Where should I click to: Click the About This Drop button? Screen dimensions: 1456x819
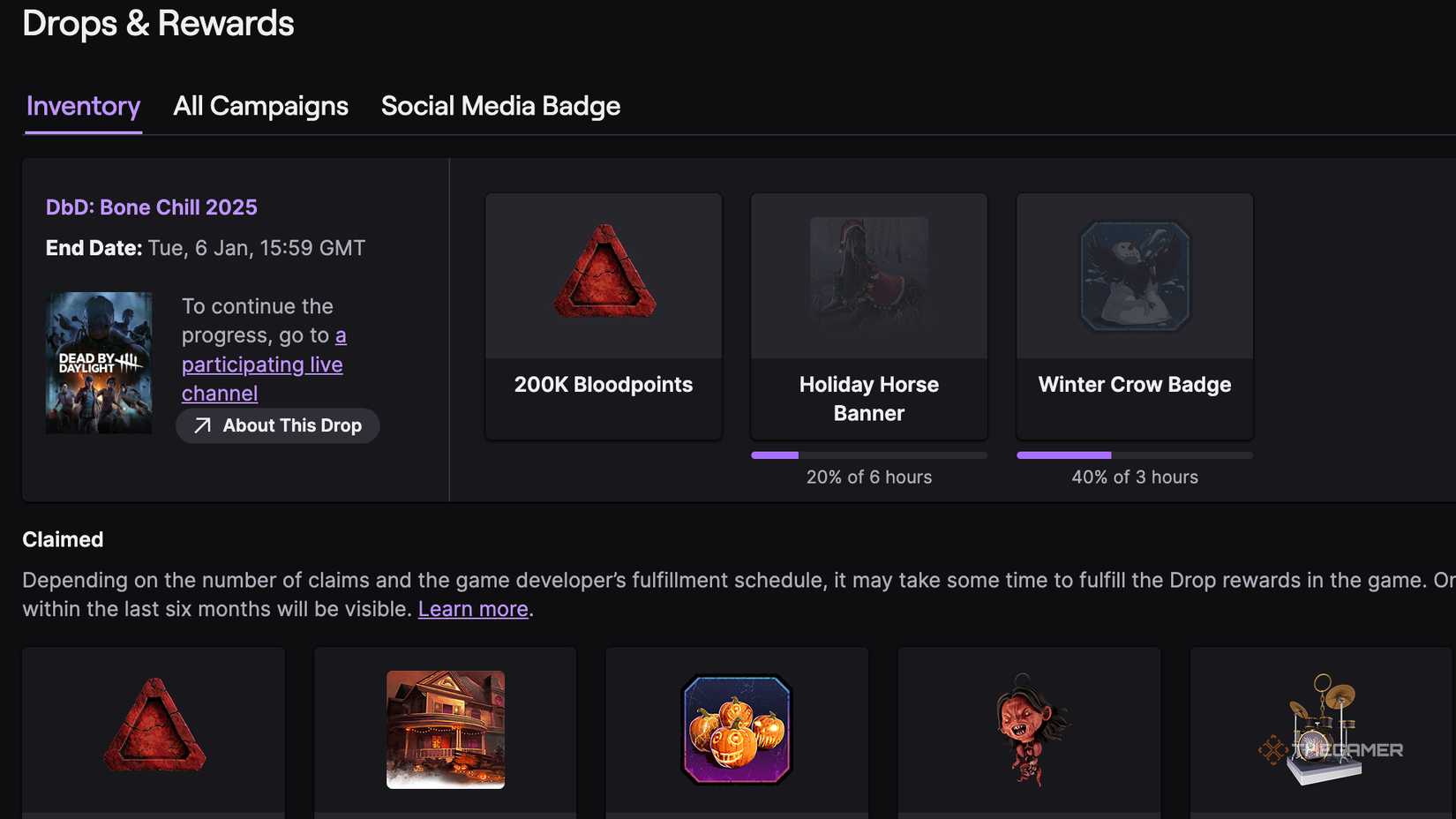point(277,425)
